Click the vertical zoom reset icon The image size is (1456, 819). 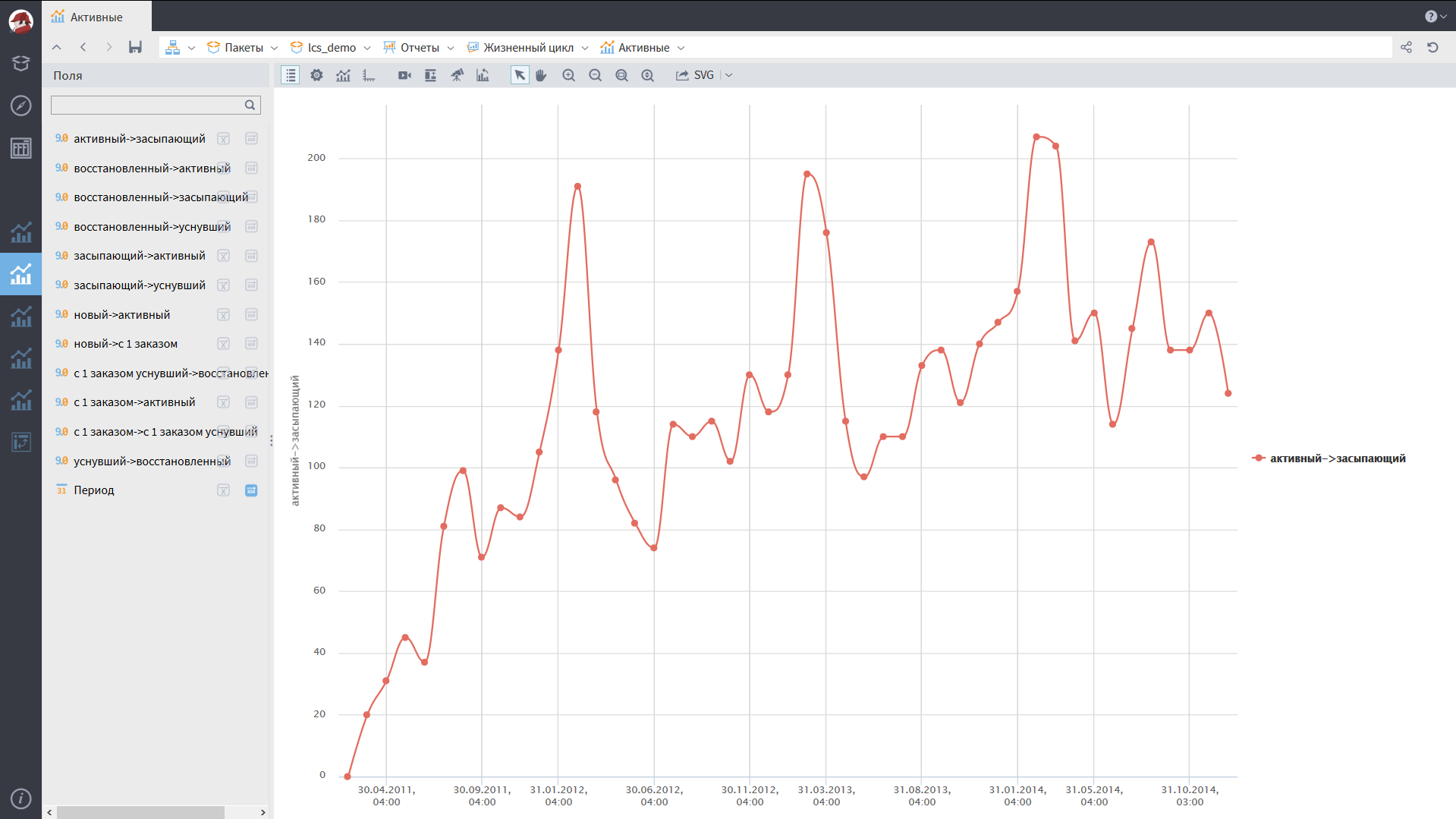(x=647, y=75)
